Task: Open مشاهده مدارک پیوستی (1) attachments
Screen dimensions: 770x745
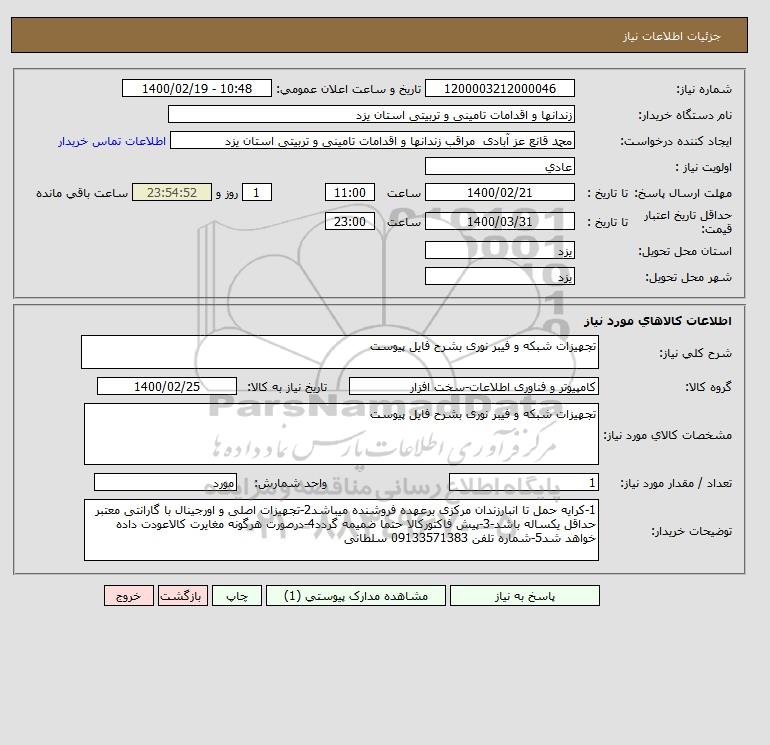Action: coord(356,596)
